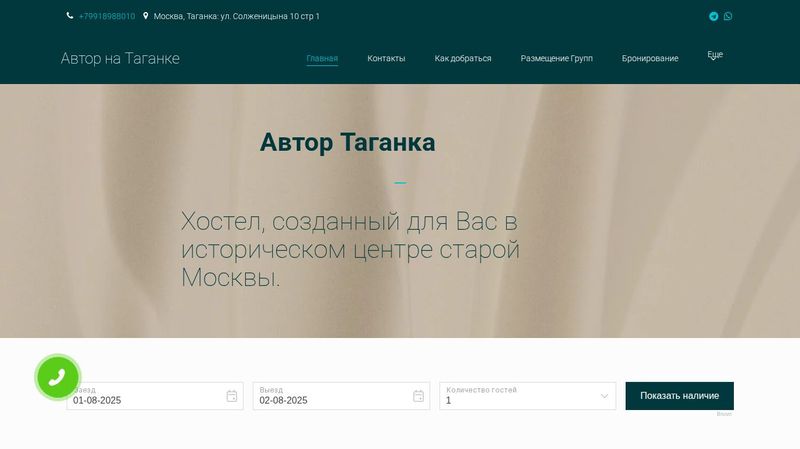800x449 pixels.
Task: Open the Бронирование menu item
Action: tap(650, 58)
